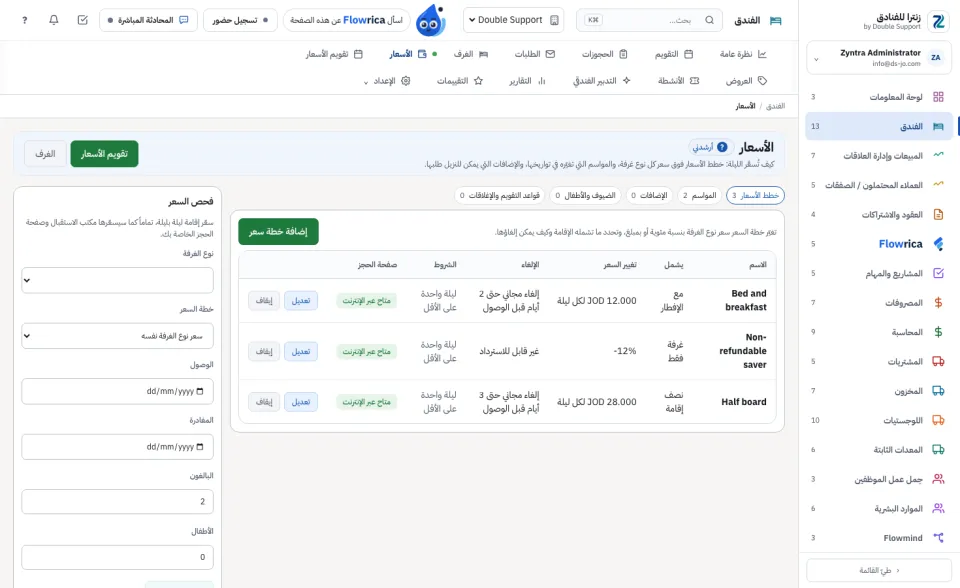Click the اسأل Flowrica ask button
This screenshot has width=960, height=588.
pyautogui.click(x=347, y=20)
